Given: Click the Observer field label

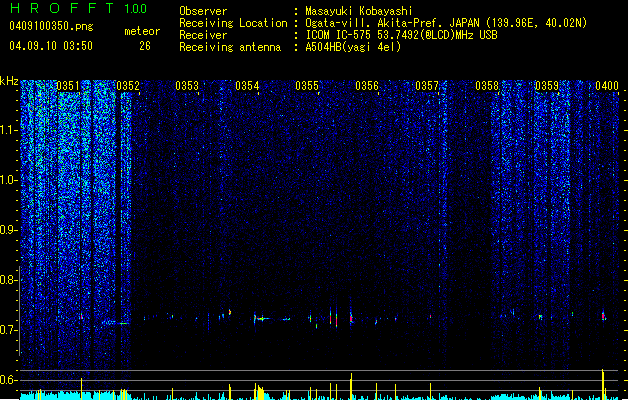Looking at the screenshot, I should [203, 11].
